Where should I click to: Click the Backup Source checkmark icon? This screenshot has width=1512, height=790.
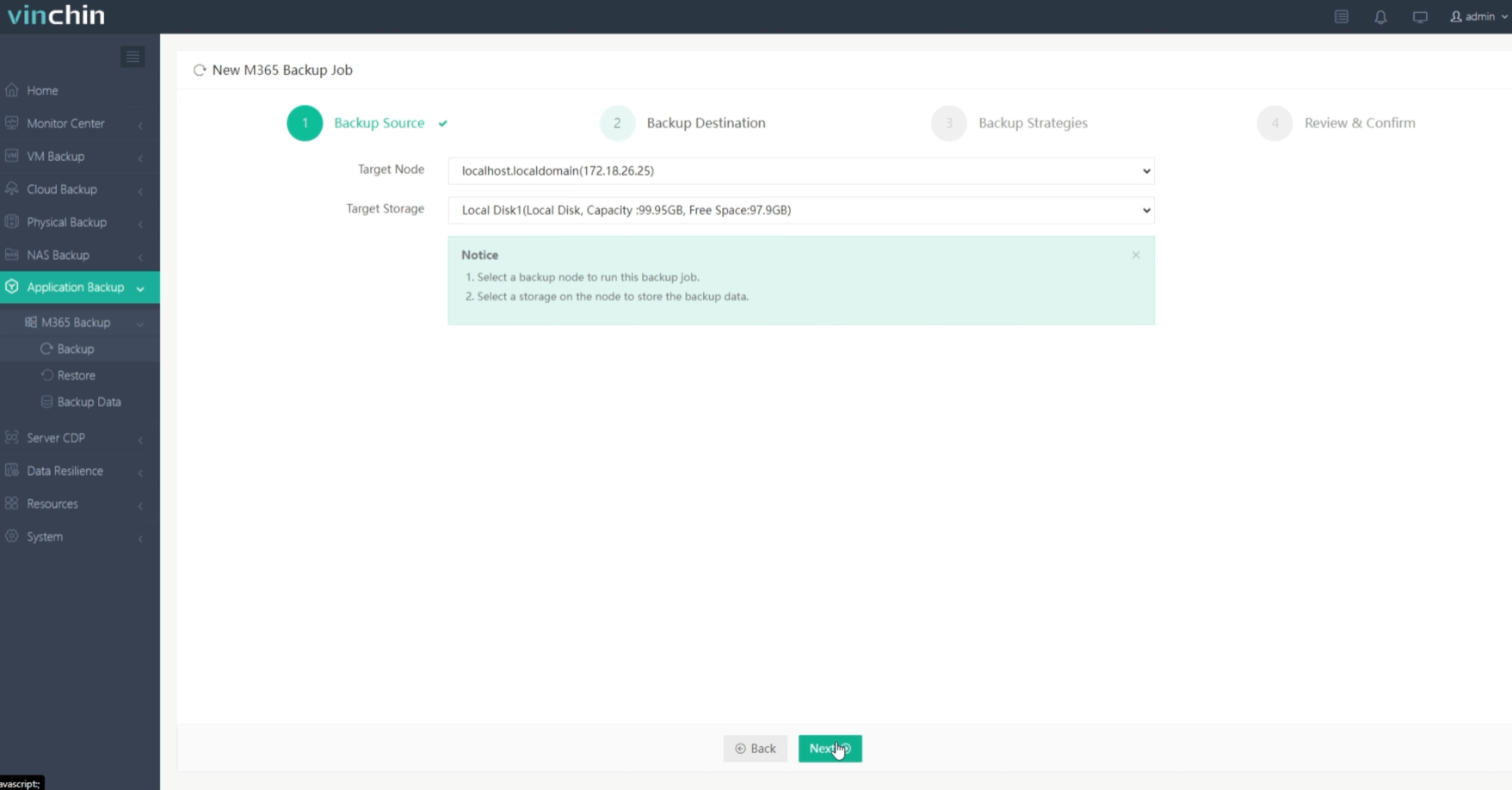(442, 124)
